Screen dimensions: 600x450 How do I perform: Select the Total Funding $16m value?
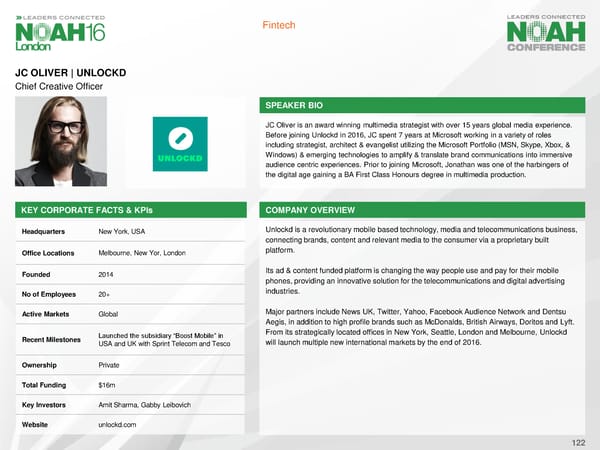click(x=108, y=384)
